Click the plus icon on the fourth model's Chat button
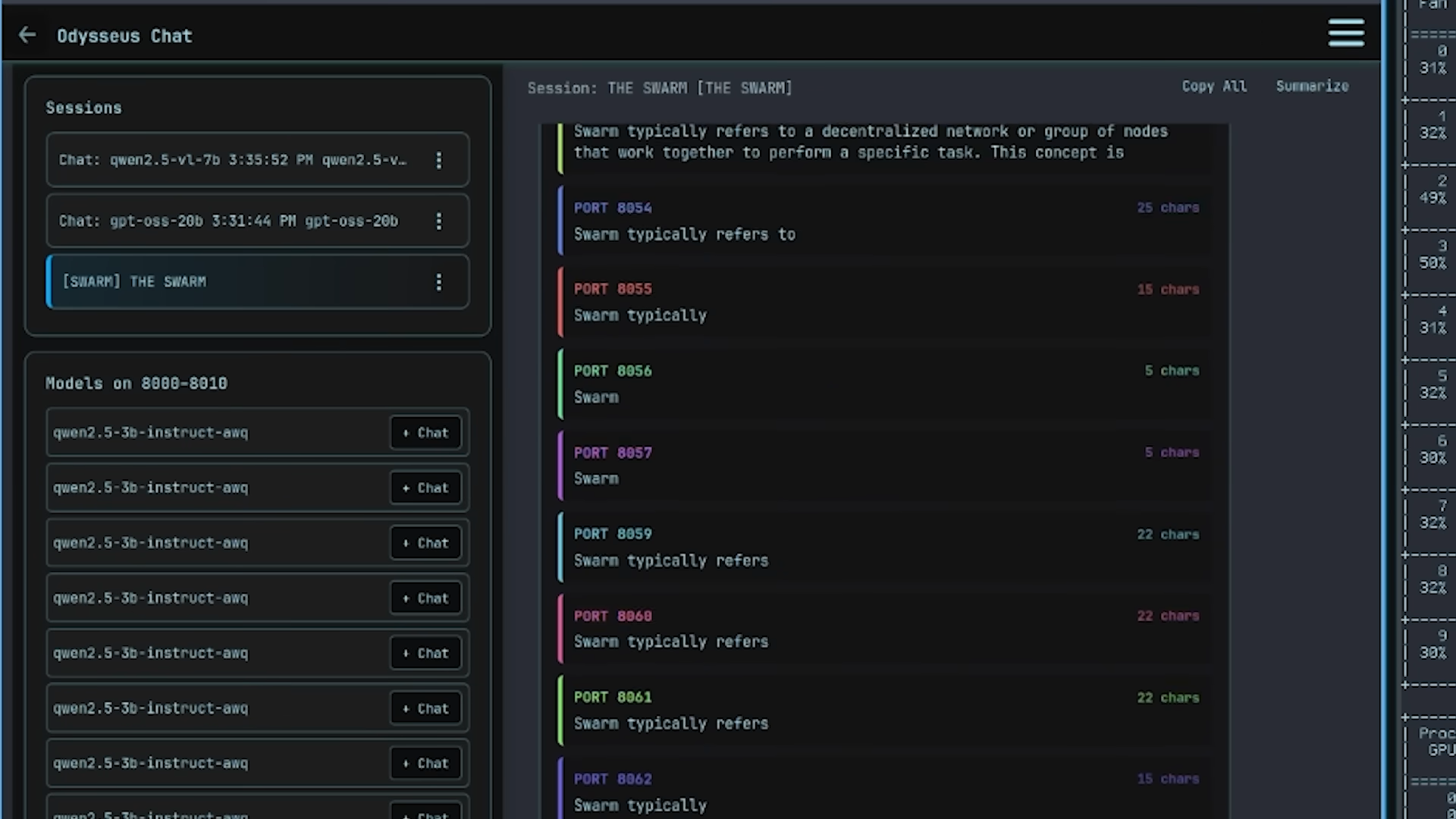This screenshot has height=819, width=1456. (x=405, y=598)
